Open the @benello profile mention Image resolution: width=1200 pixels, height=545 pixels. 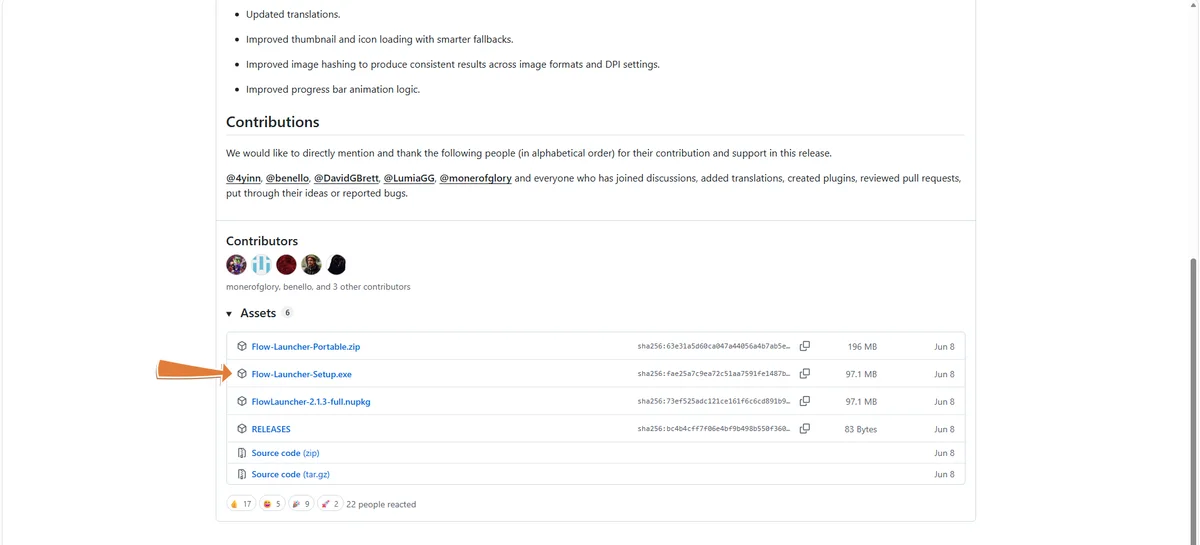pyautogui.click(x=287, y=178)
